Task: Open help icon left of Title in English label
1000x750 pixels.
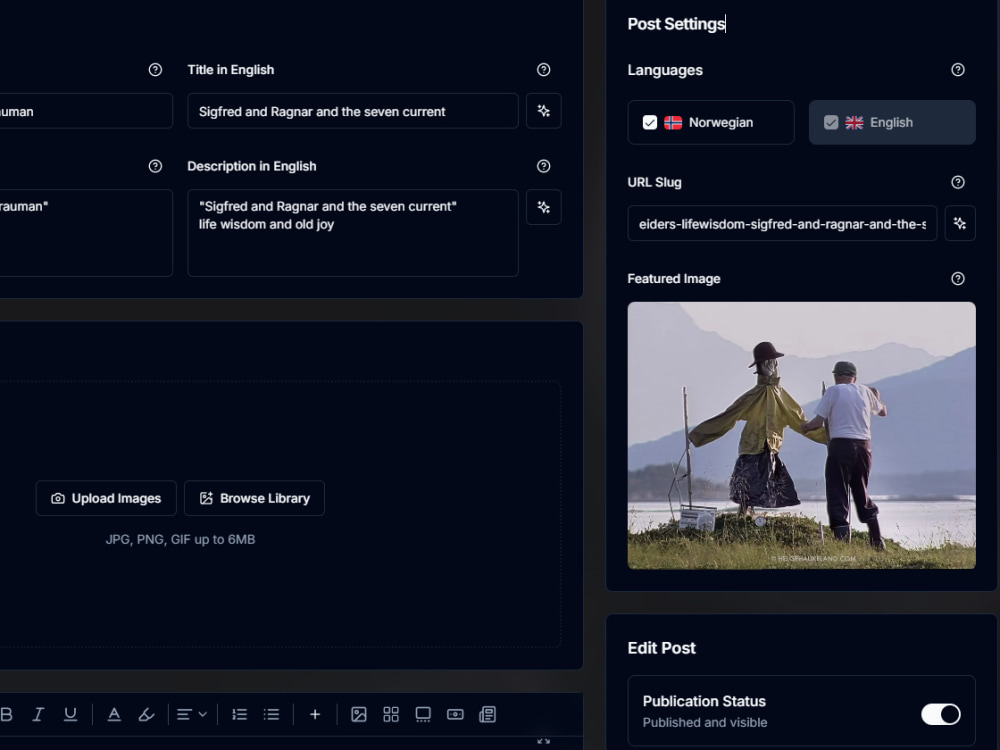Action: (155, 70)
